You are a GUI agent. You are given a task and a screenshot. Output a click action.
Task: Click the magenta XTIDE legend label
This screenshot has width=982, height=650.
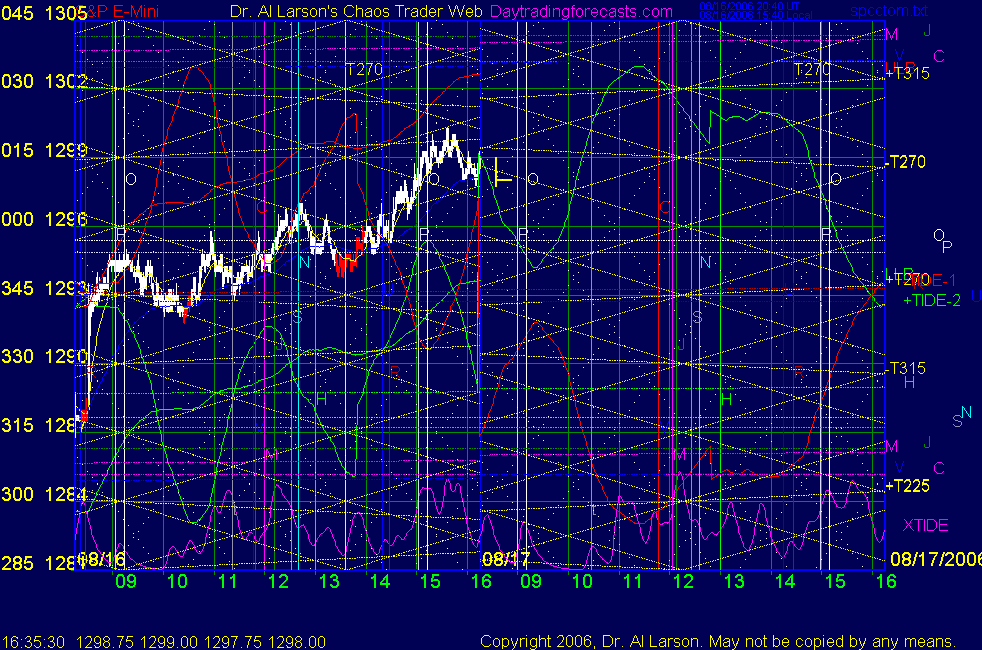tap(925, 525)
